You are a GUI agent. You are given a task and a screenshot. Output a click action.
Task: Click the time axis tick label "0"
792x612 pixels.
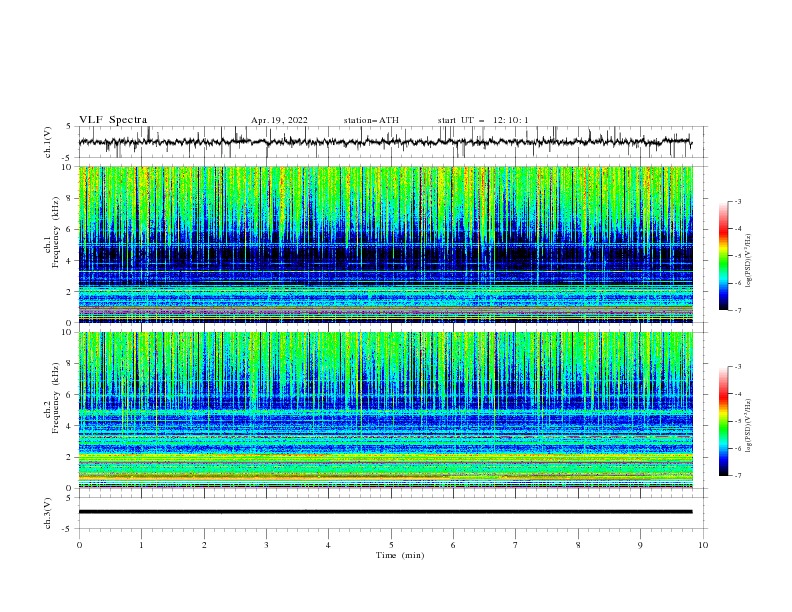tap(79, 545)
